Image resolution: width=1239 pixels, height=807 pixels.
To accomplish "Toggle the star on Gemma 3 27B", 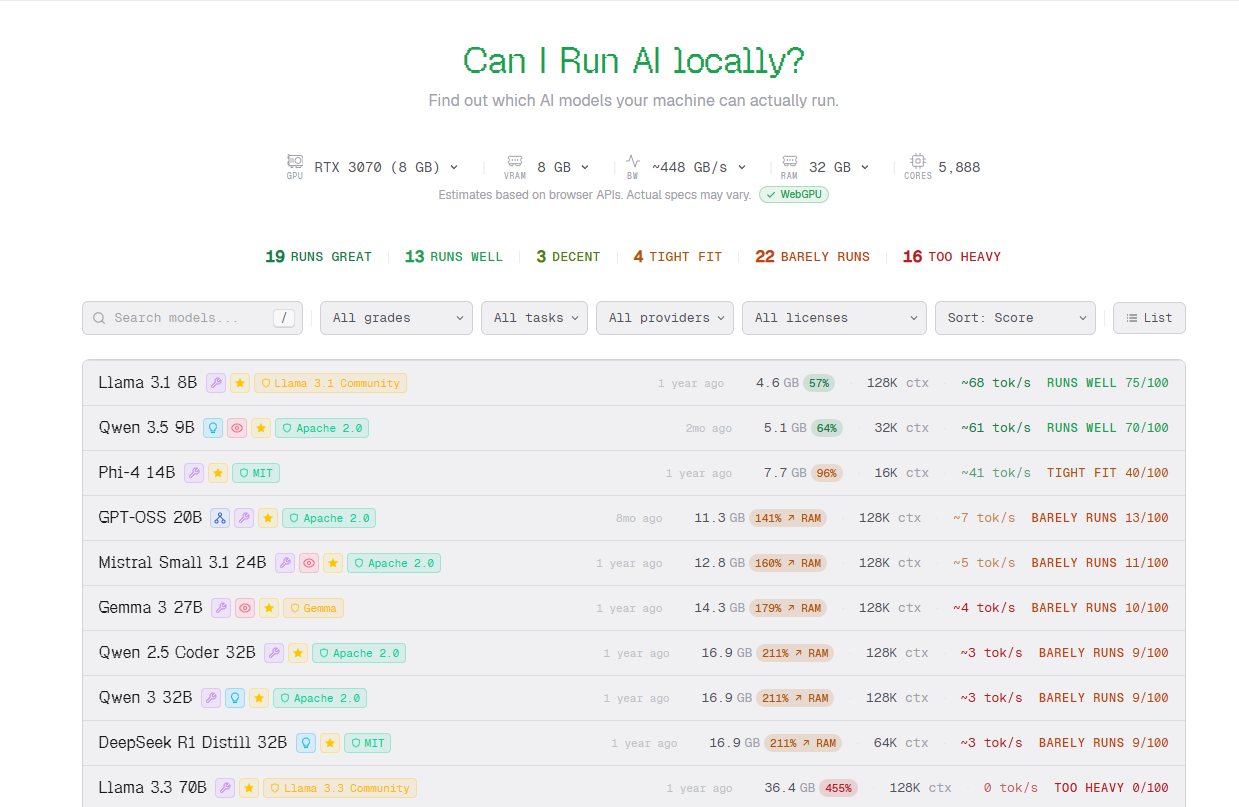I will point(268,607).
